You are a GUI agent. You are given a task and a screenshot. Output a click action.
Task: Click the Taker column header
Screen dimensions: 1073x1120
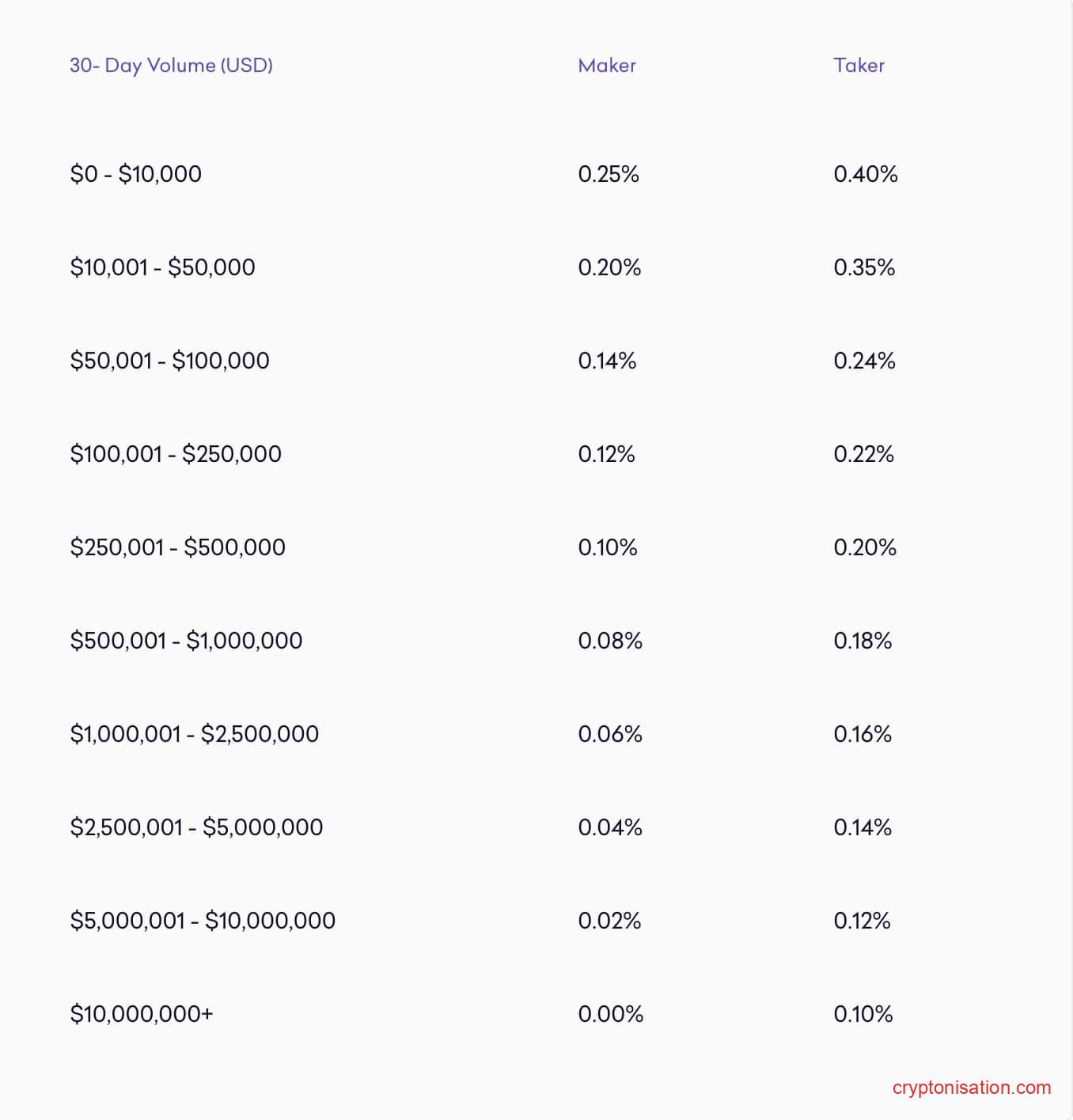[x=859, y=66]
